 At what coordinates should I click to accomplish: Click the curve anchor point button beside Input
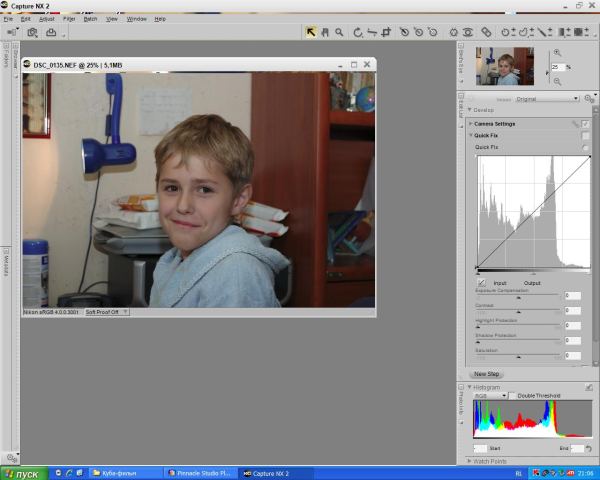click(x=481, y=282)
